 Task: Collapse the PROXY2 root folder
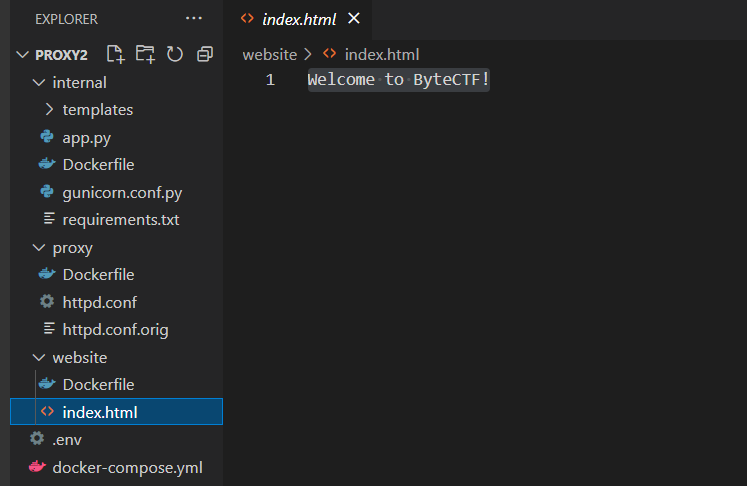[x=20, y=55]
